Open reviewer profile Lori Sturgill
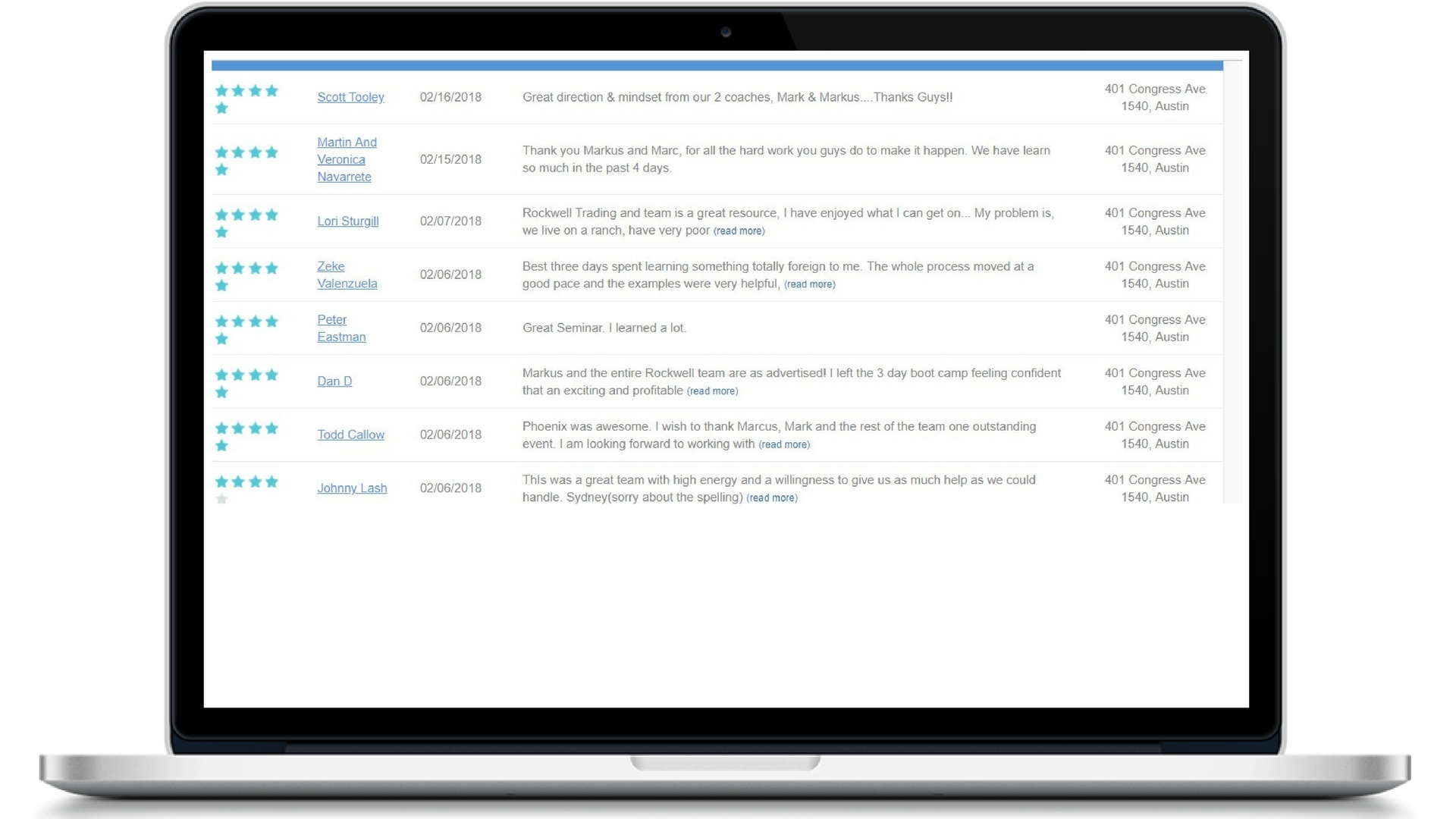This screenshot has height=819, width=1456. (x=347, y=221)
